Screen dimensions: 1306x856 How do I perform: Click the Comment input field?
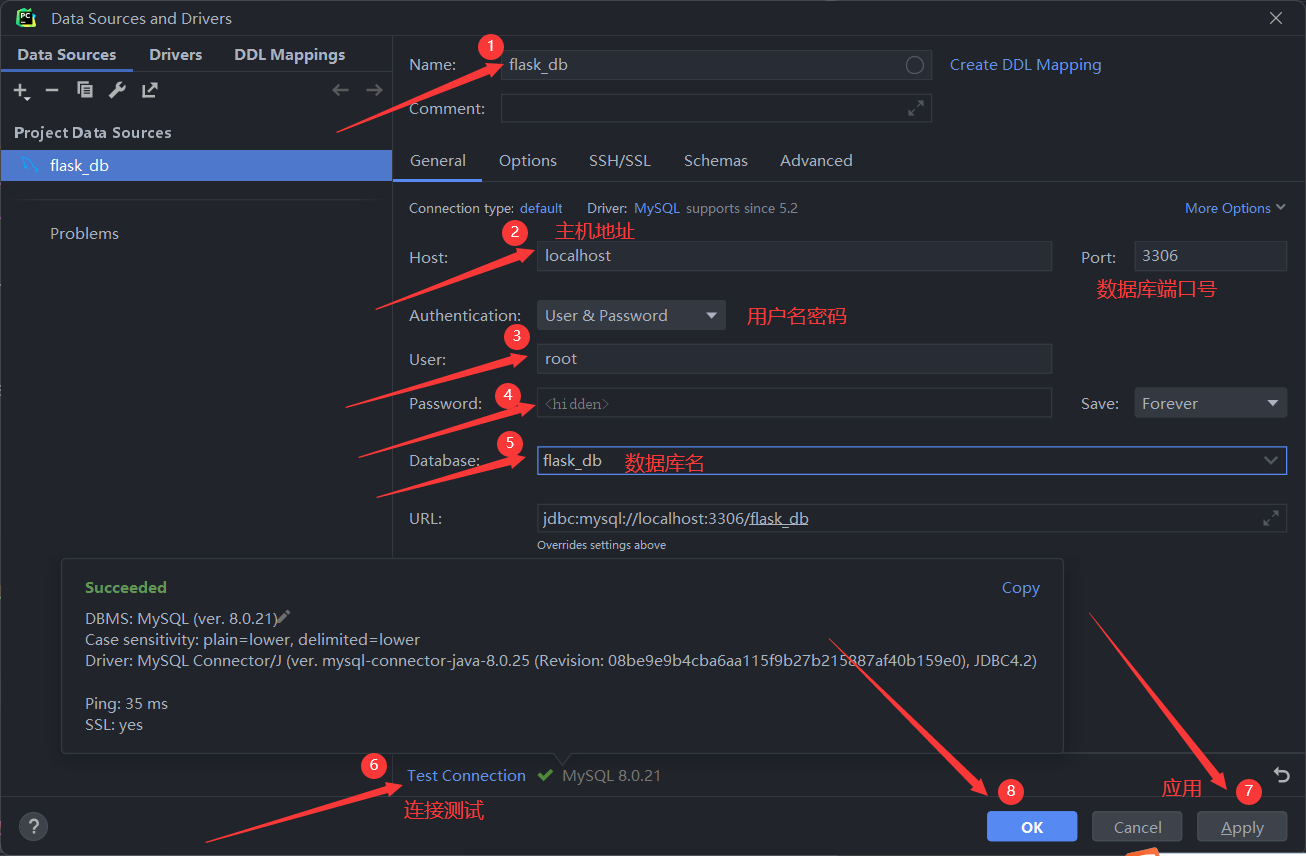(716, 108)
